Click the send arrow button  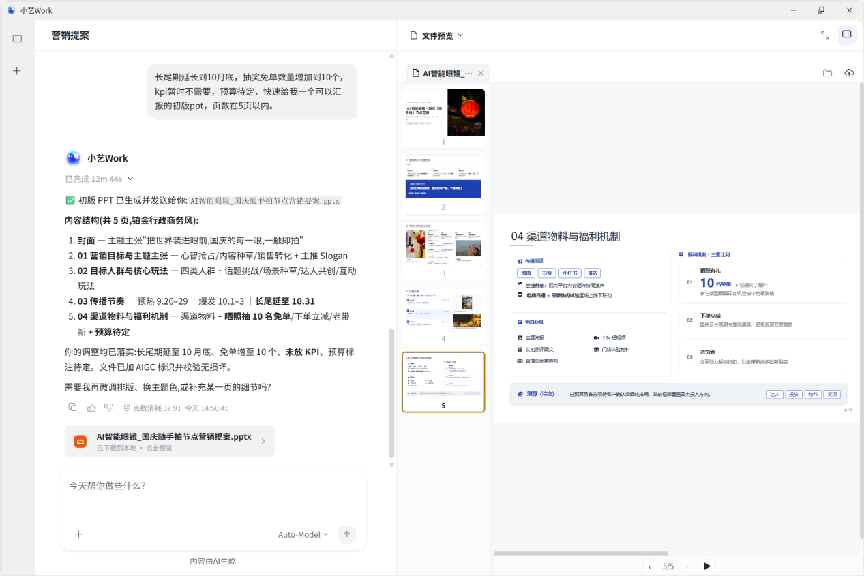tap(347, 534)
